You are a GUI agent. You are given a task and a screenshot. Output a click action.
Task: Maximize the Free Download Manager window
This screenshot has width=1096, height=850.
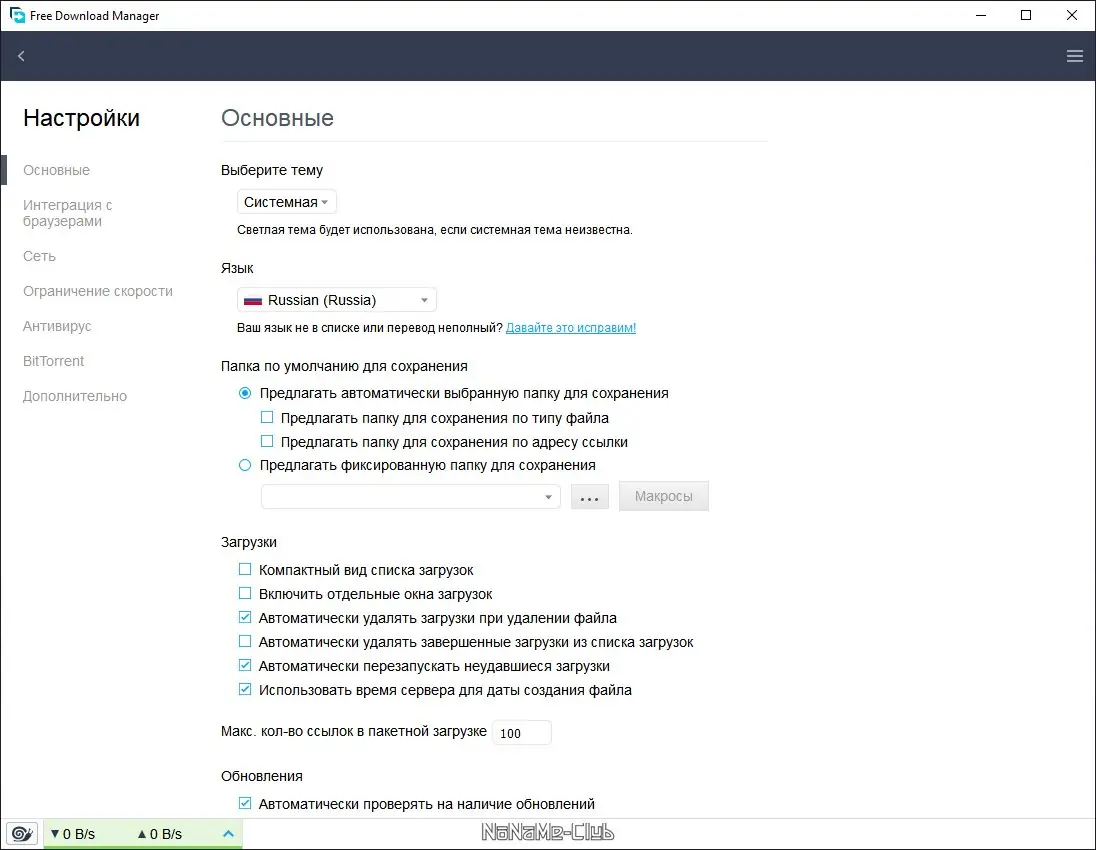1026,15
